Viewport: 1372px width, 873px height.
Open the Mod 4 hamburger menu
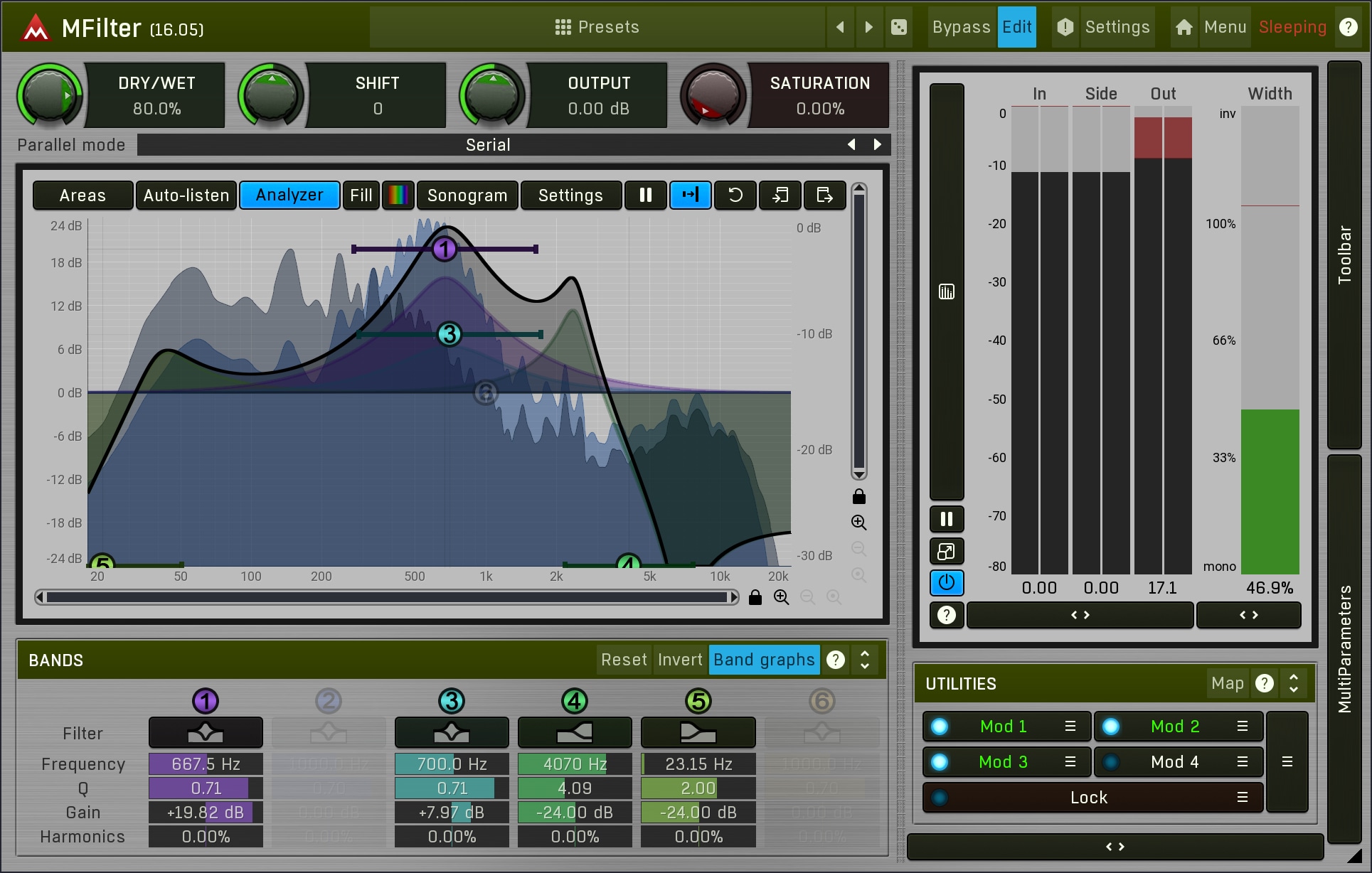[x=1243, y=762]
